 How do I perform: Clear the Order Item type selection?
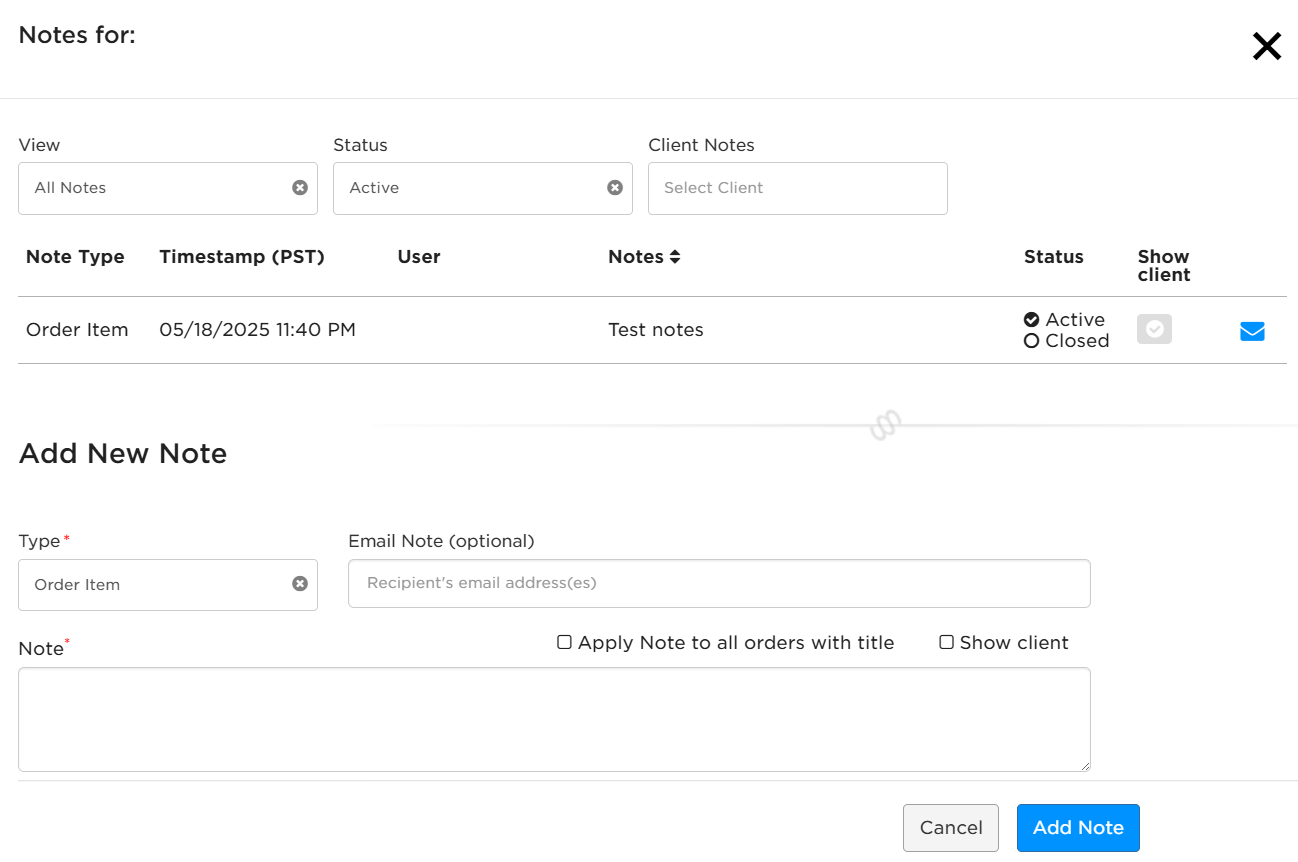tap(300, 584)
